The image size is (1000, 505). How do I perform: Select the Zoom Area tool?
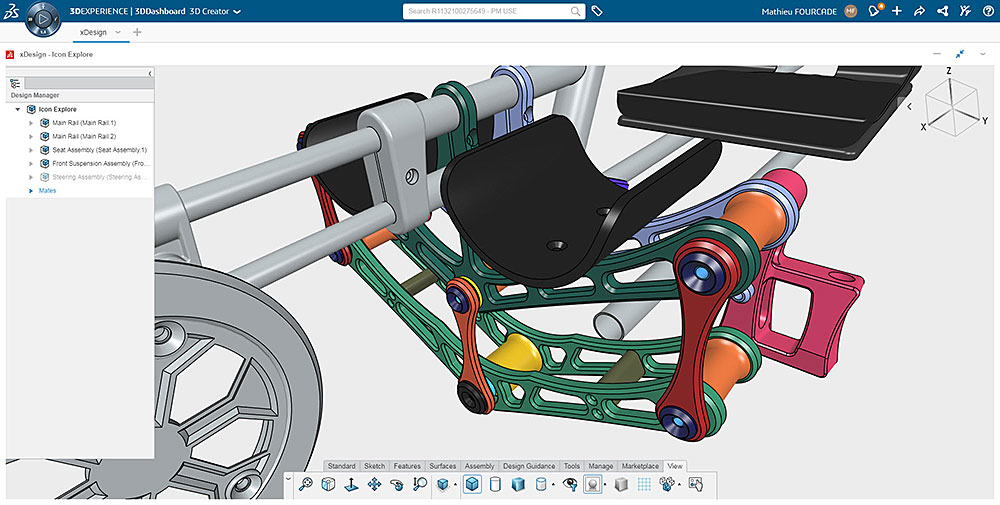tap(420, 485)
